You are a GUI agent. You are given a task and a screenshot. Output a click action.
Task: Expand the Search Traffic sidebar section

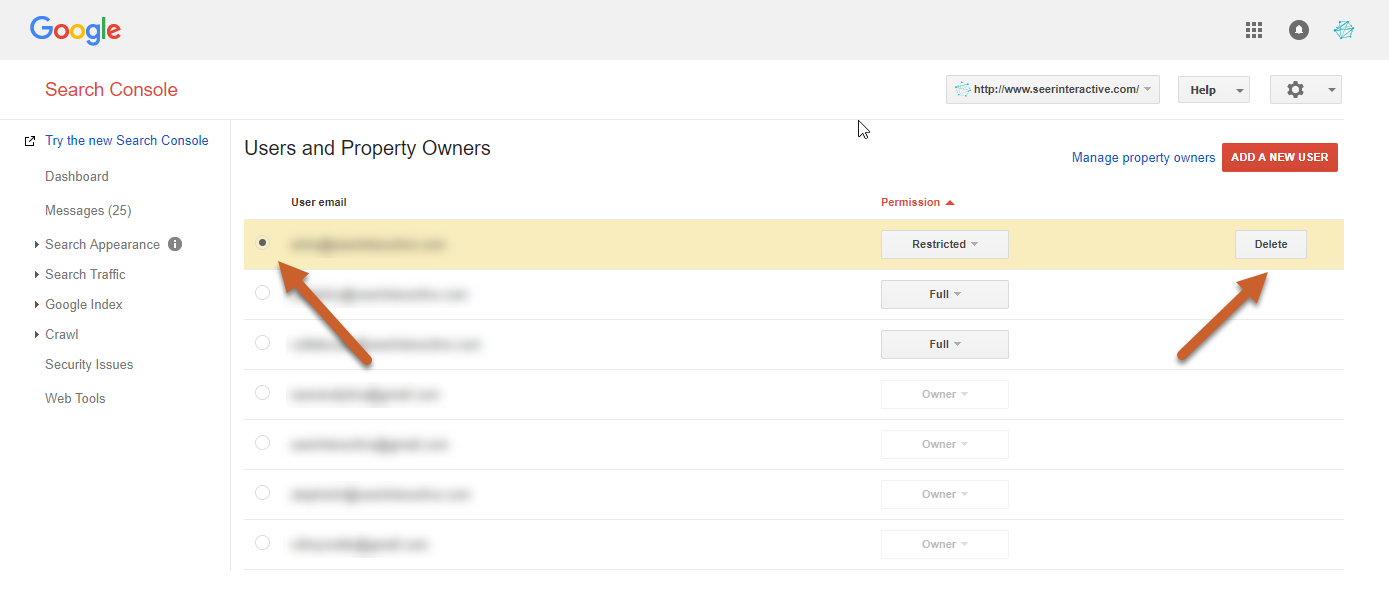tap(85, 274)
